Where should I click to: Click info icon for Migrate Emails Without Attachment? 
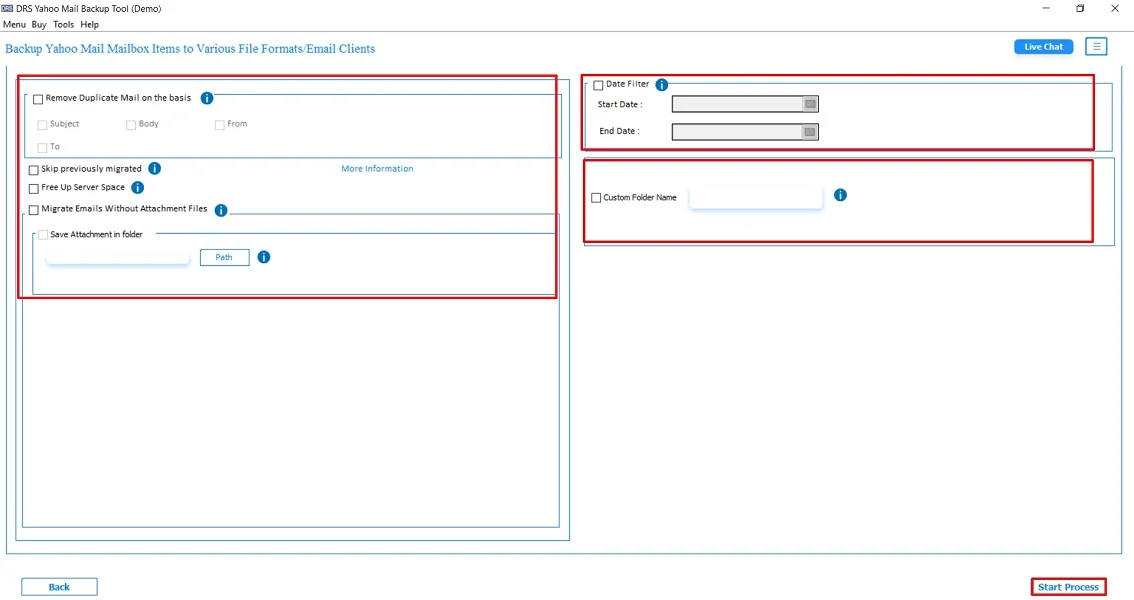(x=221, y=209)
